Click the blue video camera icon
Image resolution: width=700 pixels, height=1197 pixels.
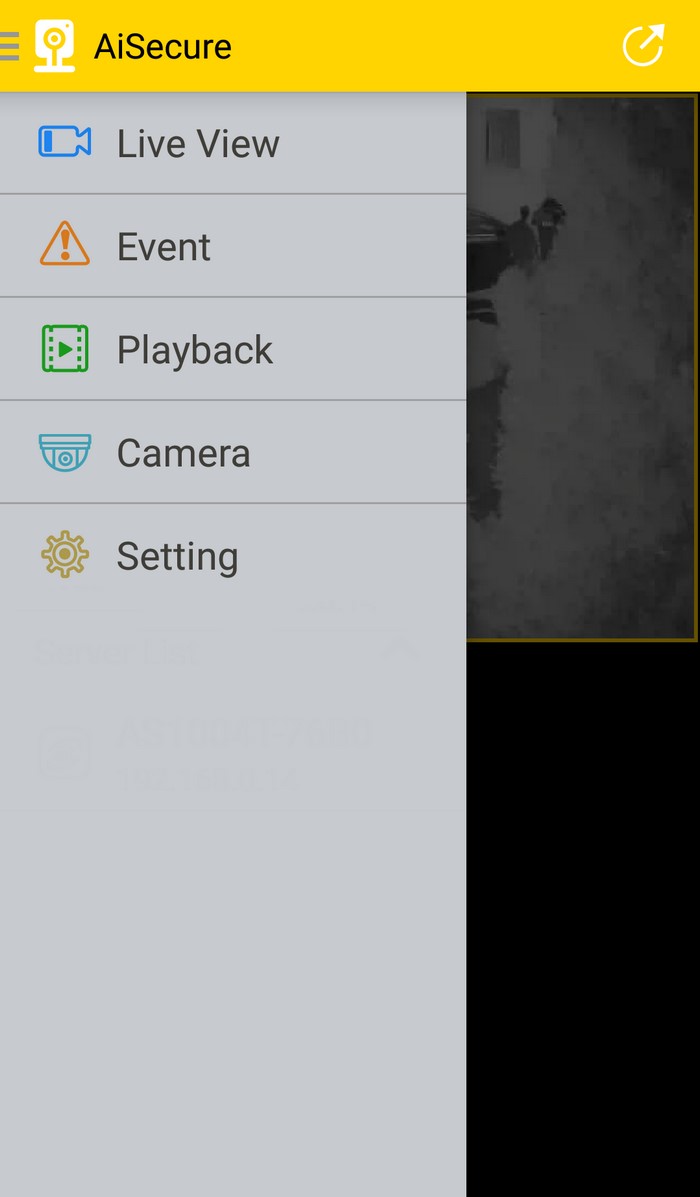tap(65, 142)
